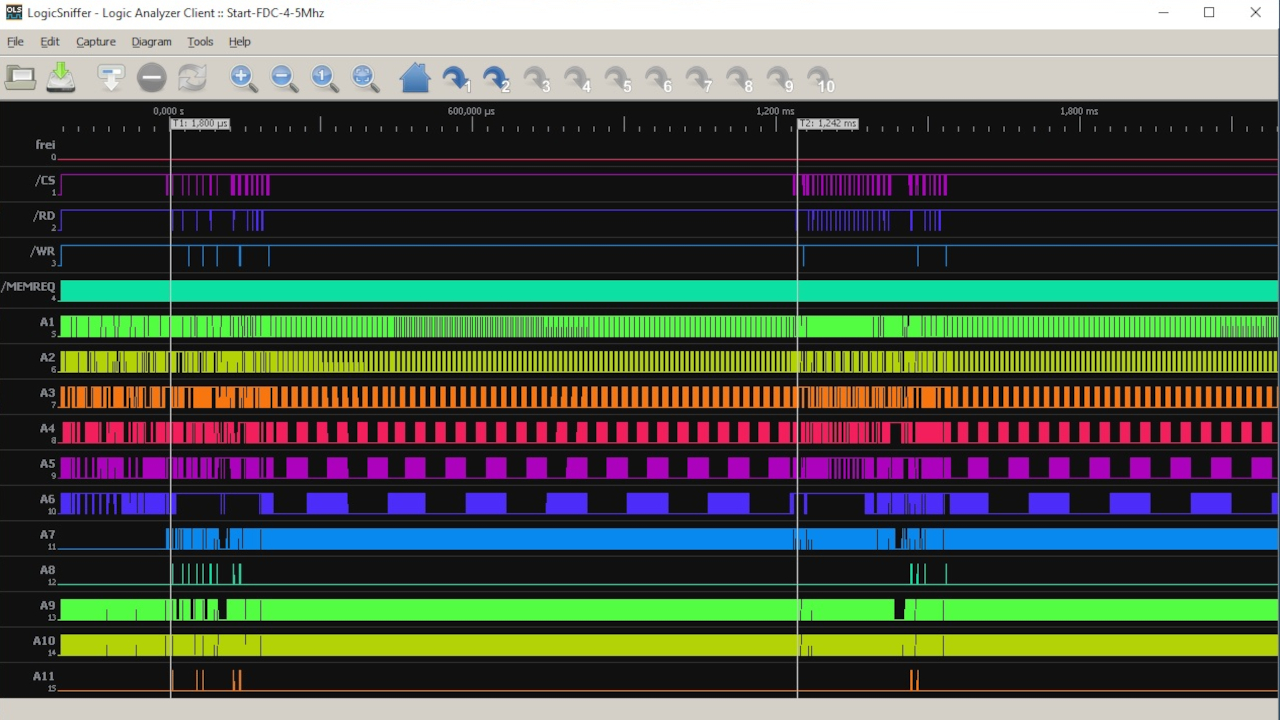Open the File menu
Screen dimensions: 1280x720
[x=16, y=42]
